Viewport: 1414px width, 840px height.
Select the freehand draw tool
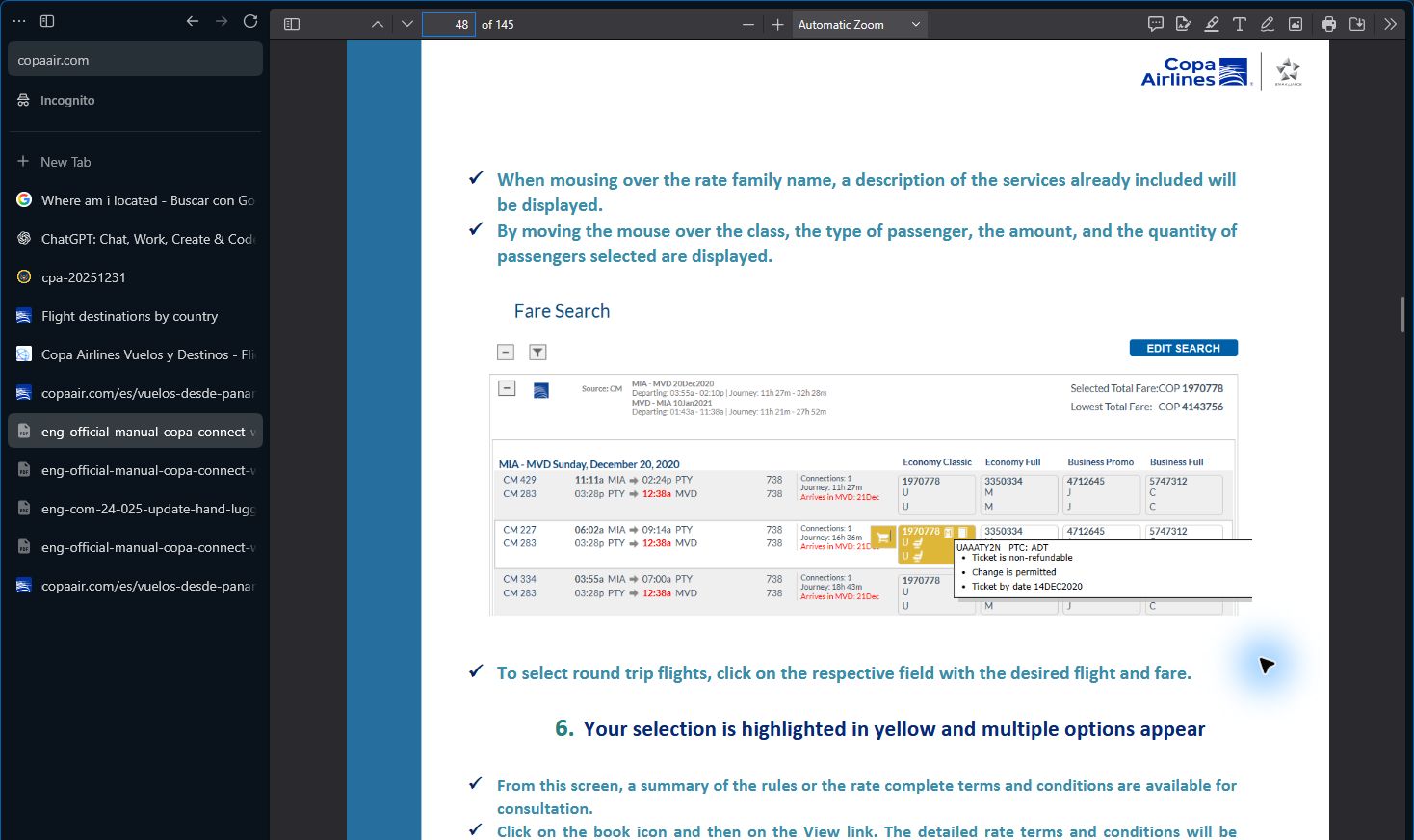coord(1268,24)
